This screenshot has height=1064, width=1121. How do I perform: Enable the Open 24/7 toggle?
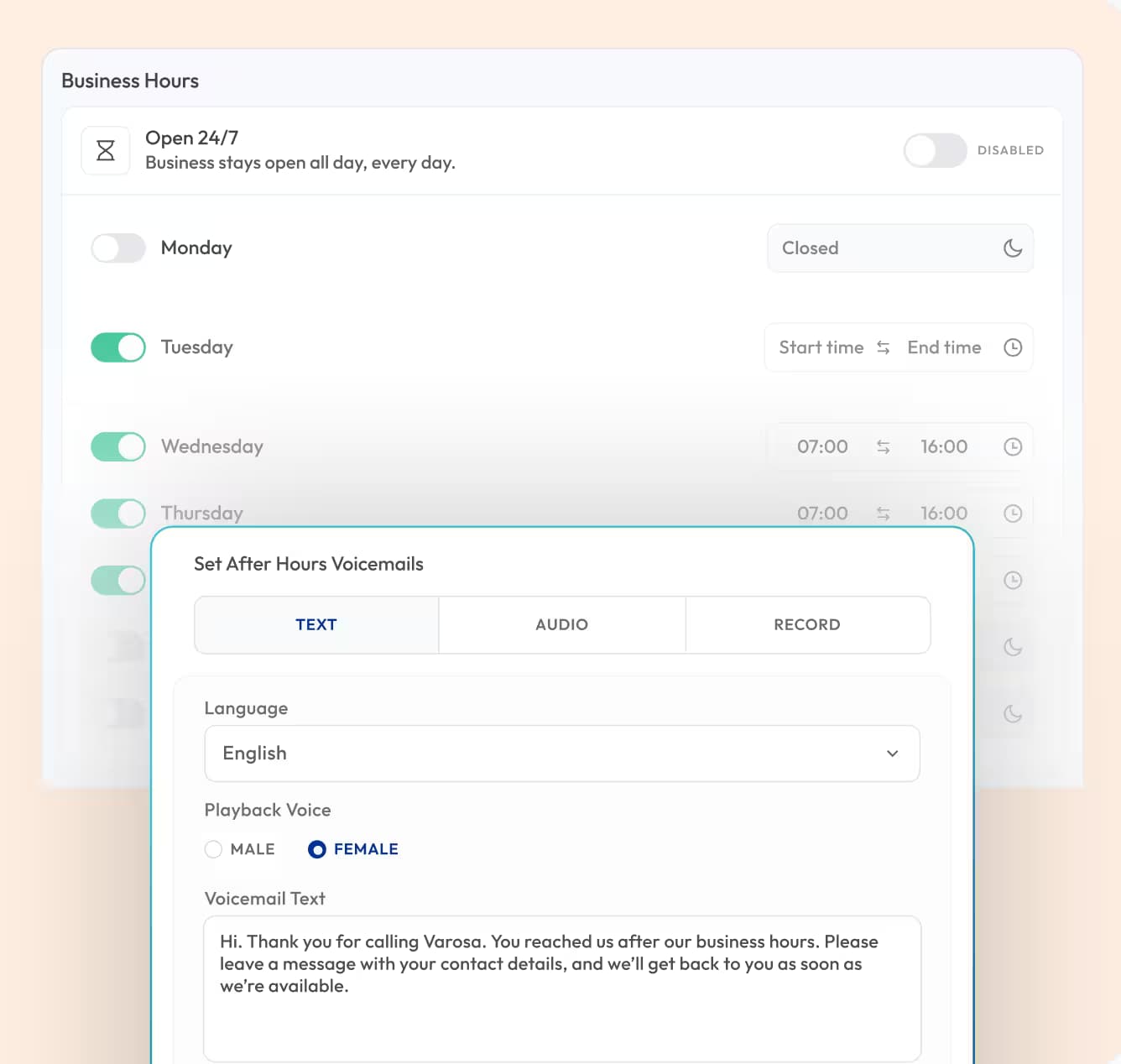935,150
